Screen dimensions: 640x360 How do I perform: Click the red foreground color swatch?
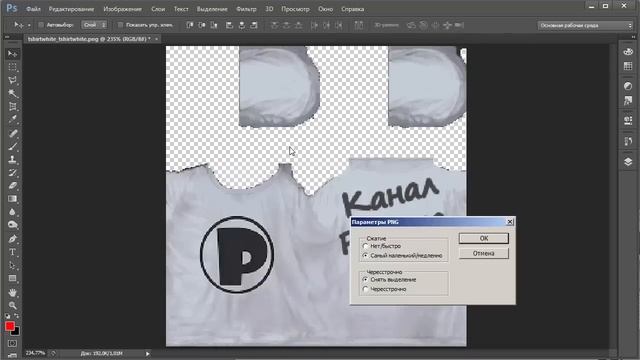9,326
